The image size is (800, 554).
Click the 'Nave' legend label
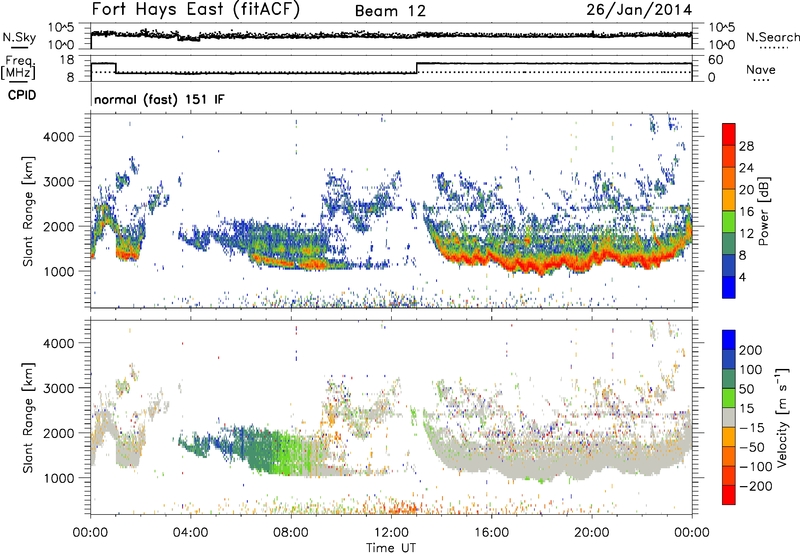[x=760, y=69]
